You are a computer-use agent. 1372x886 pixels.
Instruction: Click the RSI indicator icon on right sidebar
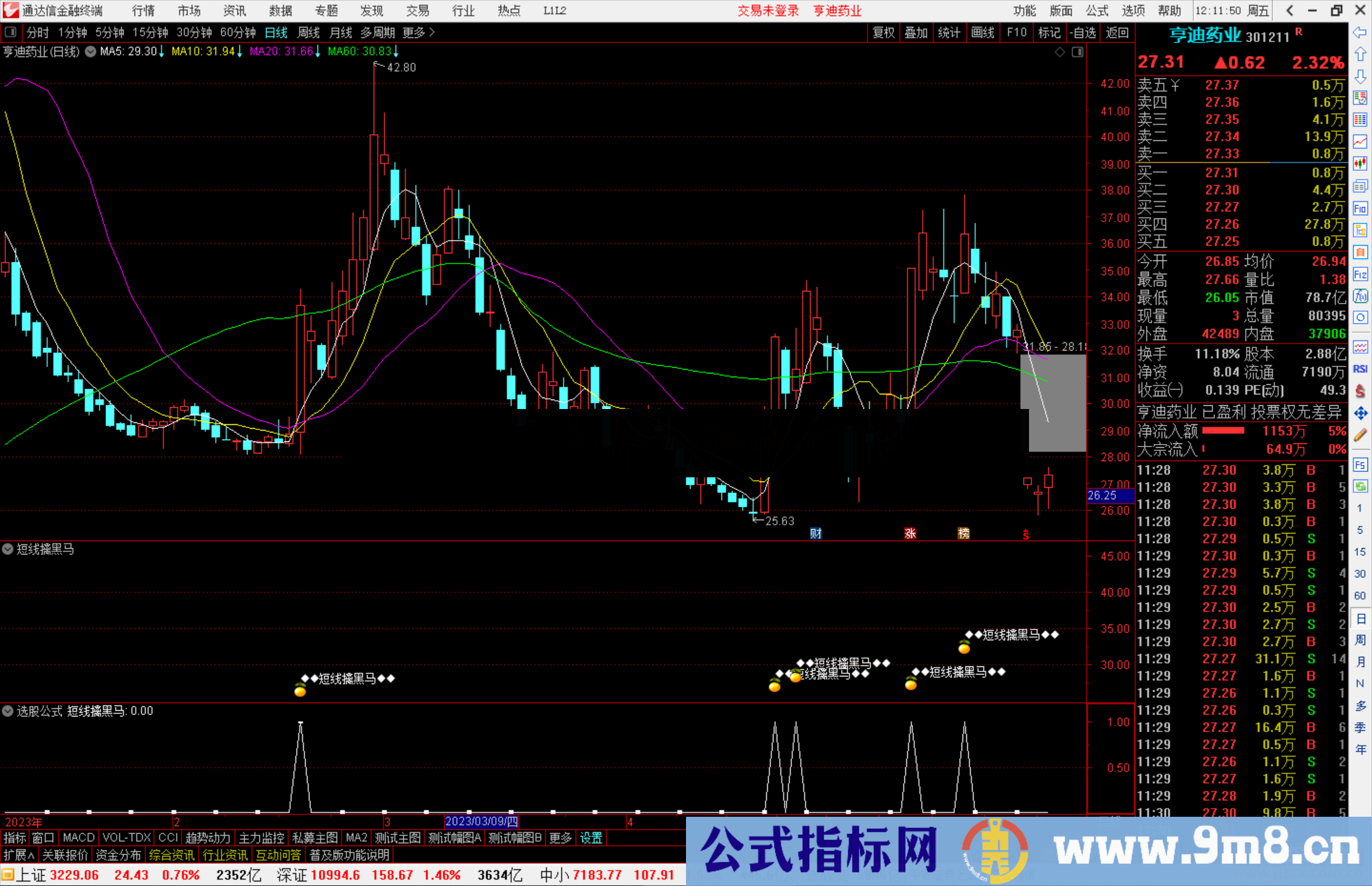1360,368
